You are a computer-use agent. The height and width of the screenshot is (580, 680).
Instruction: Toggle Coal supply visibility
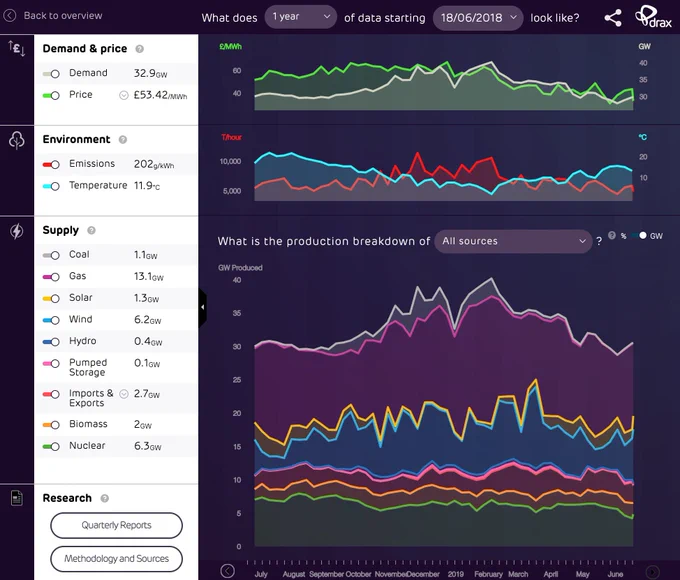(x=51, y=255)
